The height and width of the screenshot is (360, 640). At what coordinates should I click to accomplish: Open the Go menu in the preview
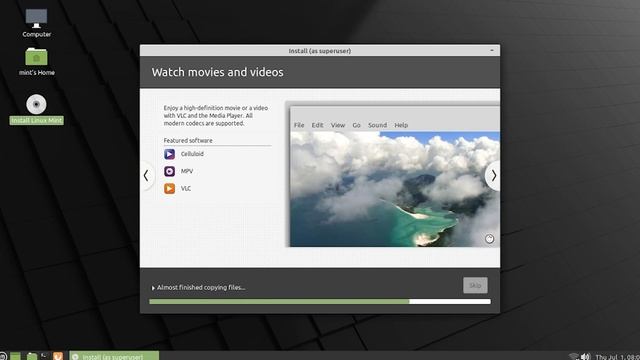(356, 125)
